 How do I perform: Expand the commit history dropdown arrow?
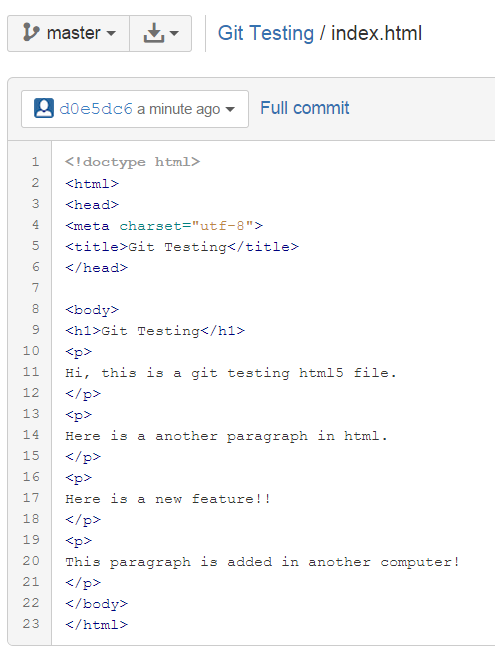coord(230,110)
